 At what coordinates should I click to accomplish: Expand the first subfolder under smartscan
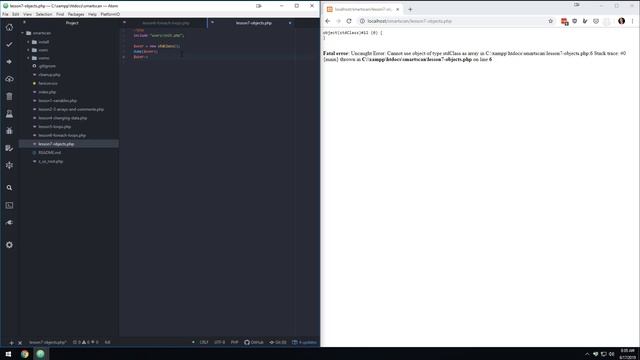(x=29, y=42)
